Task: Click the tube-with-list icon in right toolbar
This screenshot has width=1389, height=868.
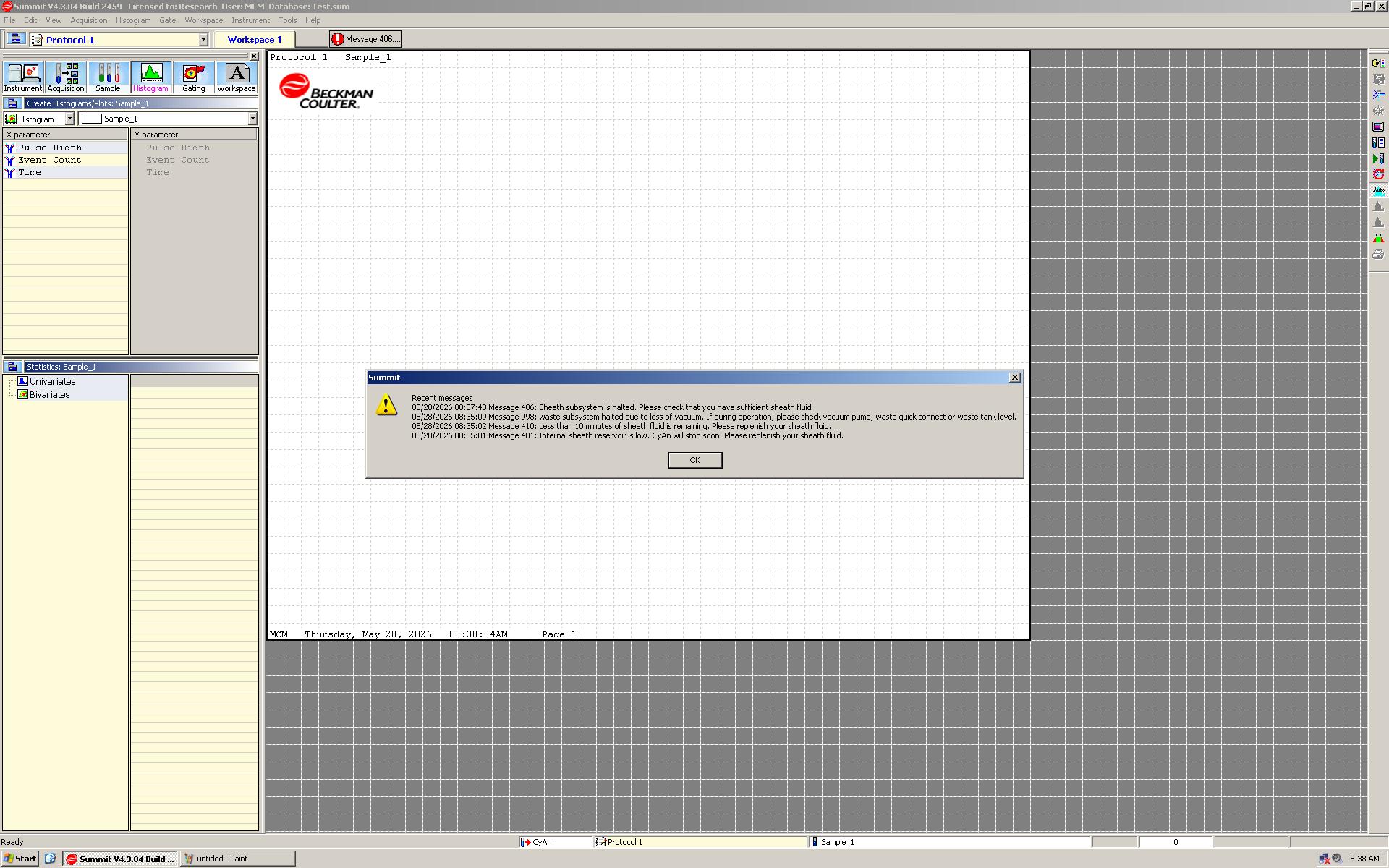Action: [1378, 142]
